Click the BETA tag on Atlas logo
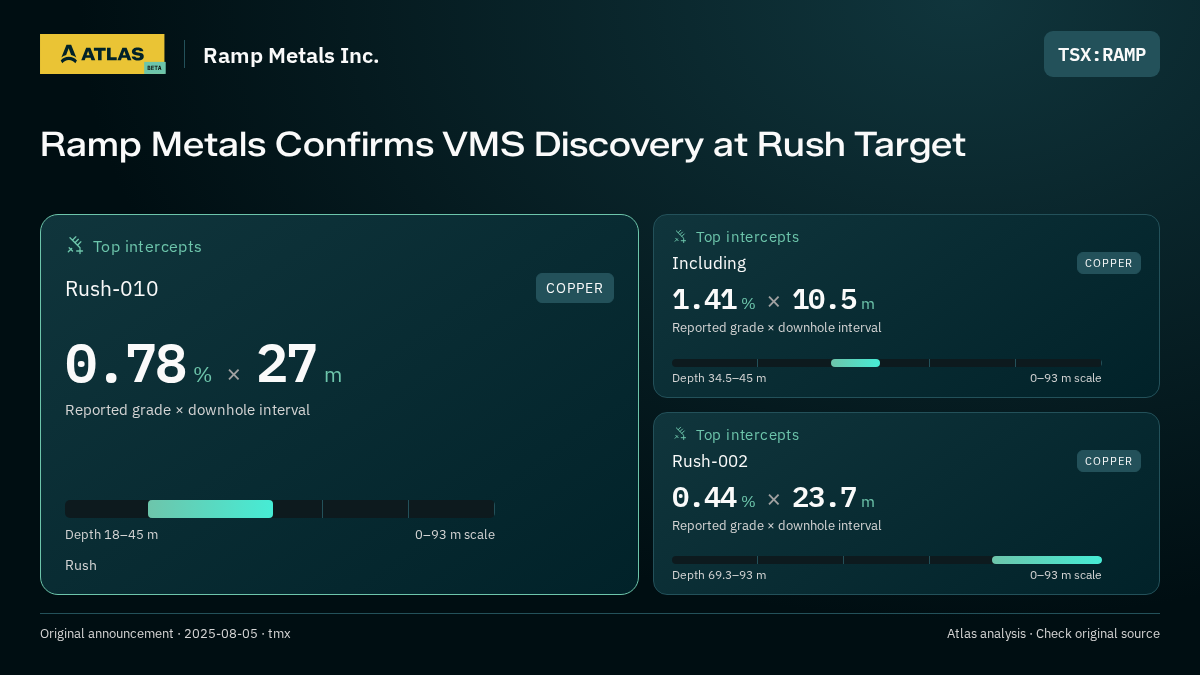Viewport: 1200px width, 675px height. point(154,68)
